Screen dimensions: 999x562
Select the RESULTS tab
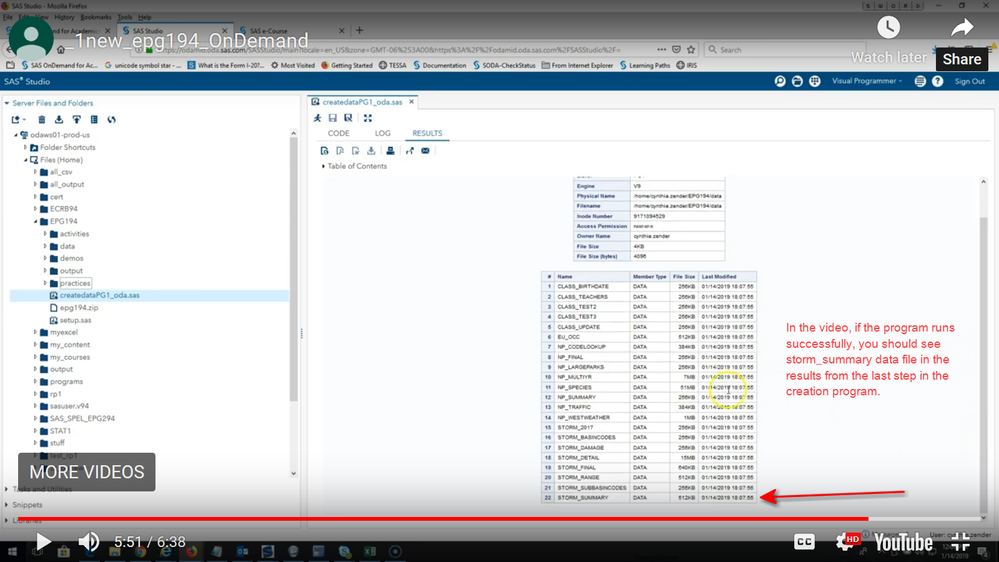click(x=427, y=133)
